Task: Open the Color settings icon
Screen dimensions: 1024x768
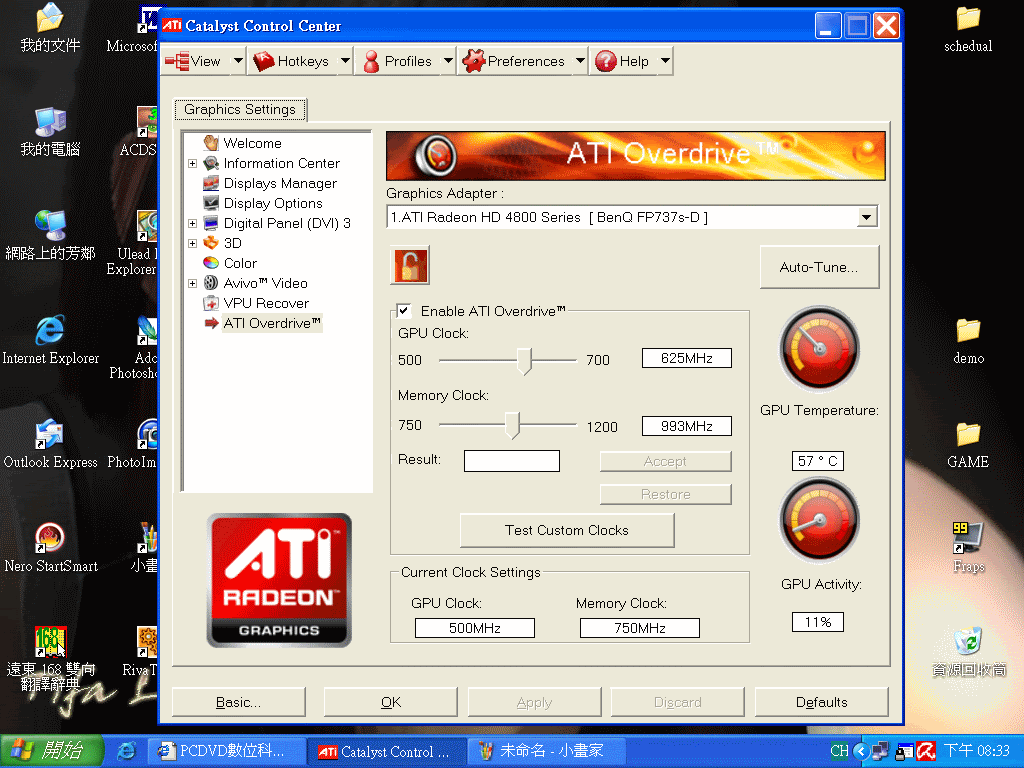Action: 211,263
